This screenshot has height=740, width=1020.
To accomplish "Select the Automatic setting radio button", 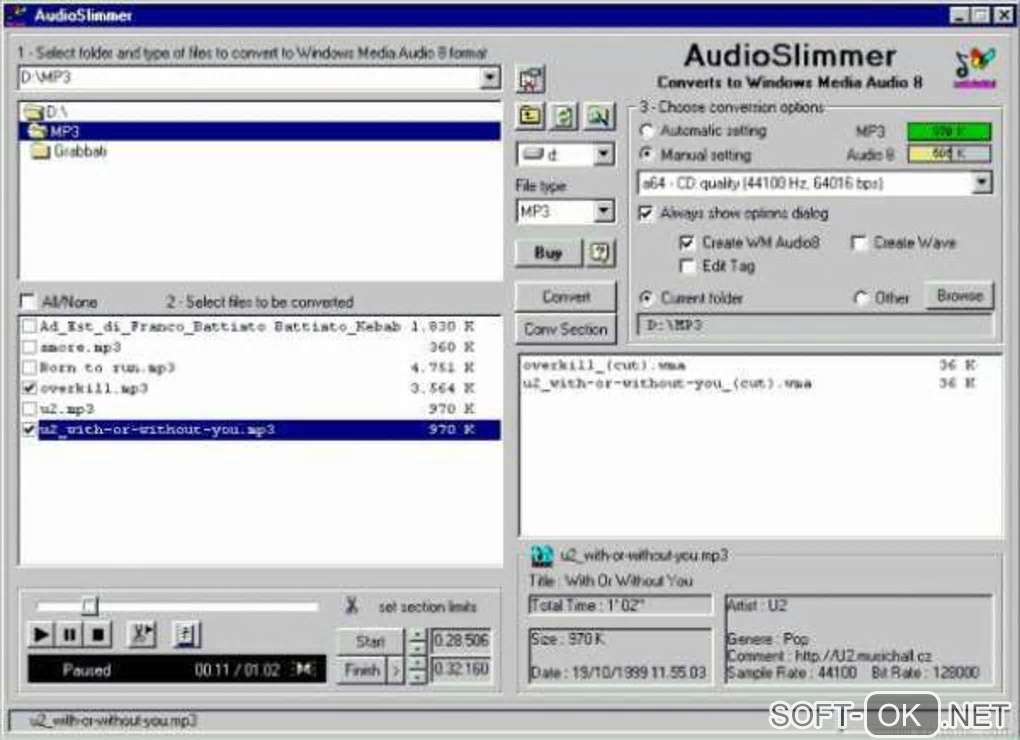I will point(646,131).
